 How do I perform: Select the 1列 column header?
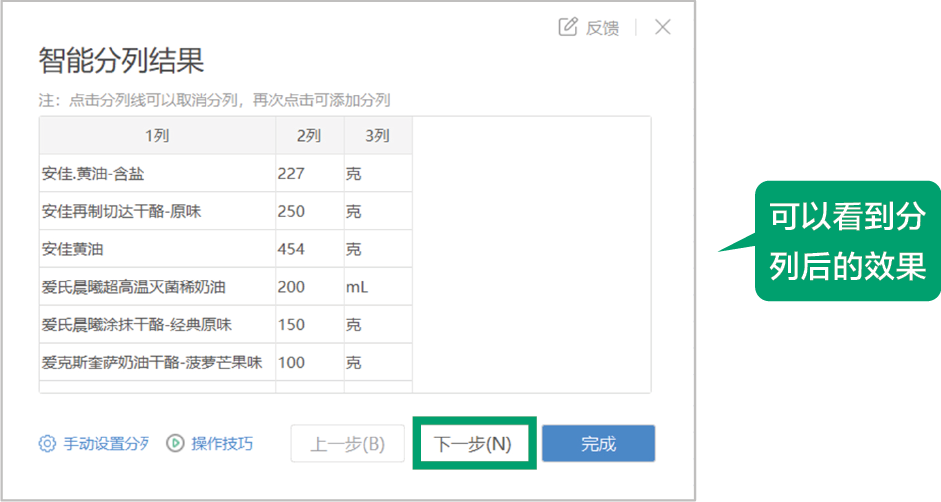[157, 136]
